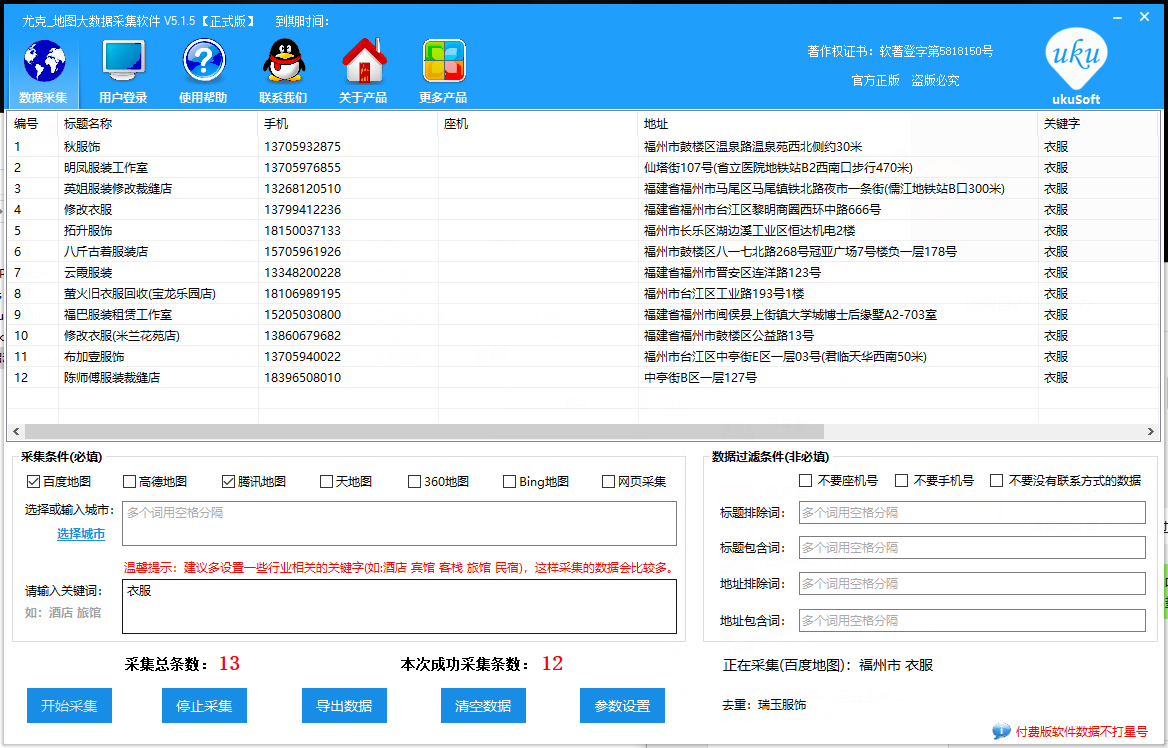
Task: Open 更多产品 colorful tiles icon
Action: (443, 62)
